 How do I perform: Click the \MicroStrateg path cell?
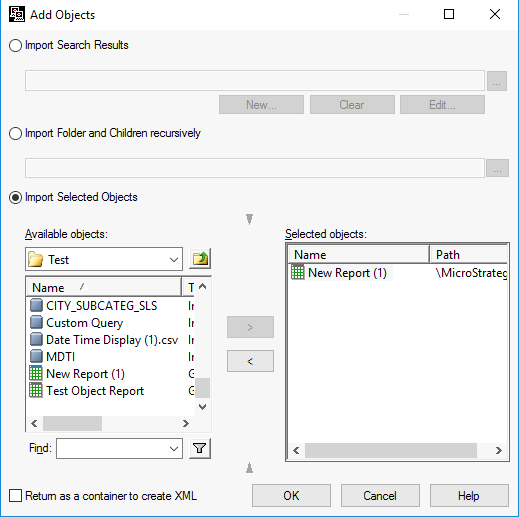point(471,273)
